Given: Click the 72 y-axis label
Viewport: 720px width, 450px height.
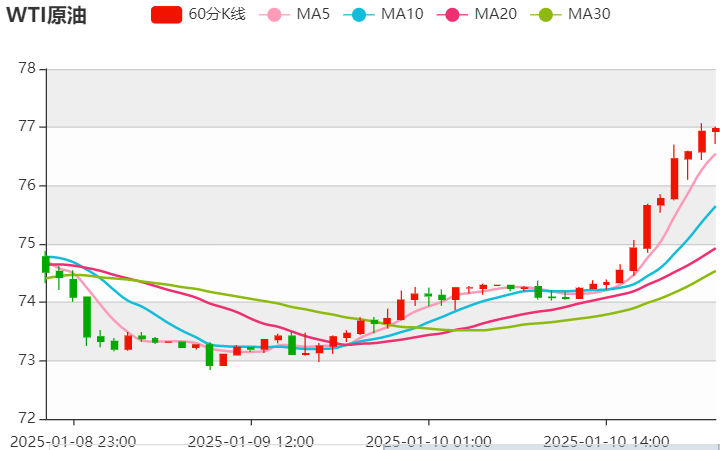Looking at the screenshot, I should click(x=27, y=419).
